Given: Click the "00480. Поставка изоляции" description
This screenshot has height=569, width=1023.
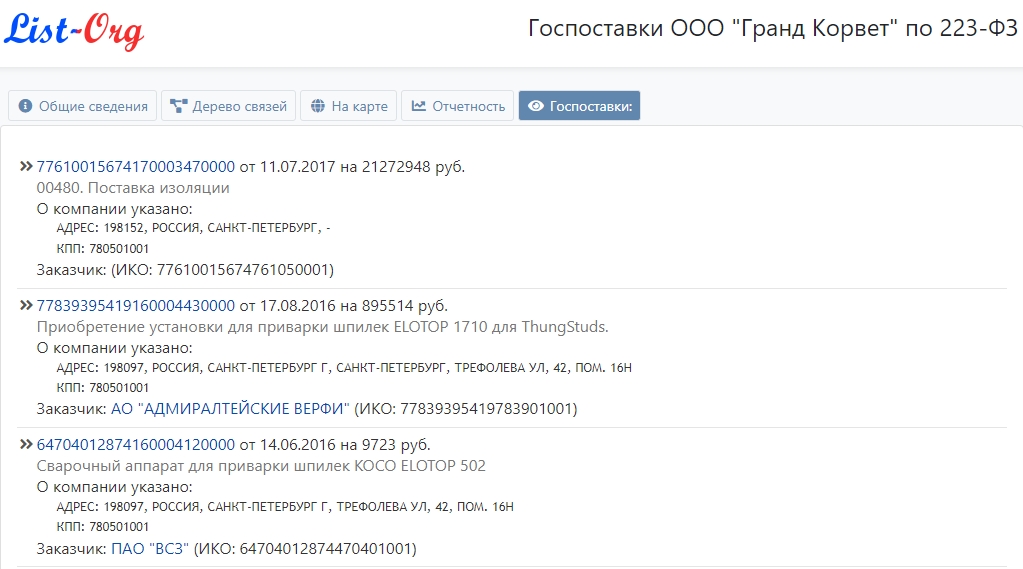Looking at the screenshot, I should click(133, 188).
